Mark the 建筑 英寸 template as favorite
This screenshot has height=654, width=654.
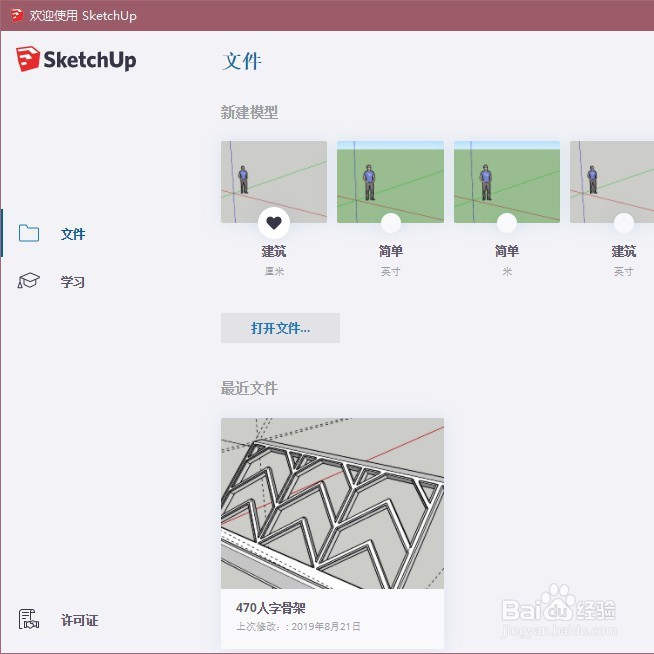tap(624, 223)
